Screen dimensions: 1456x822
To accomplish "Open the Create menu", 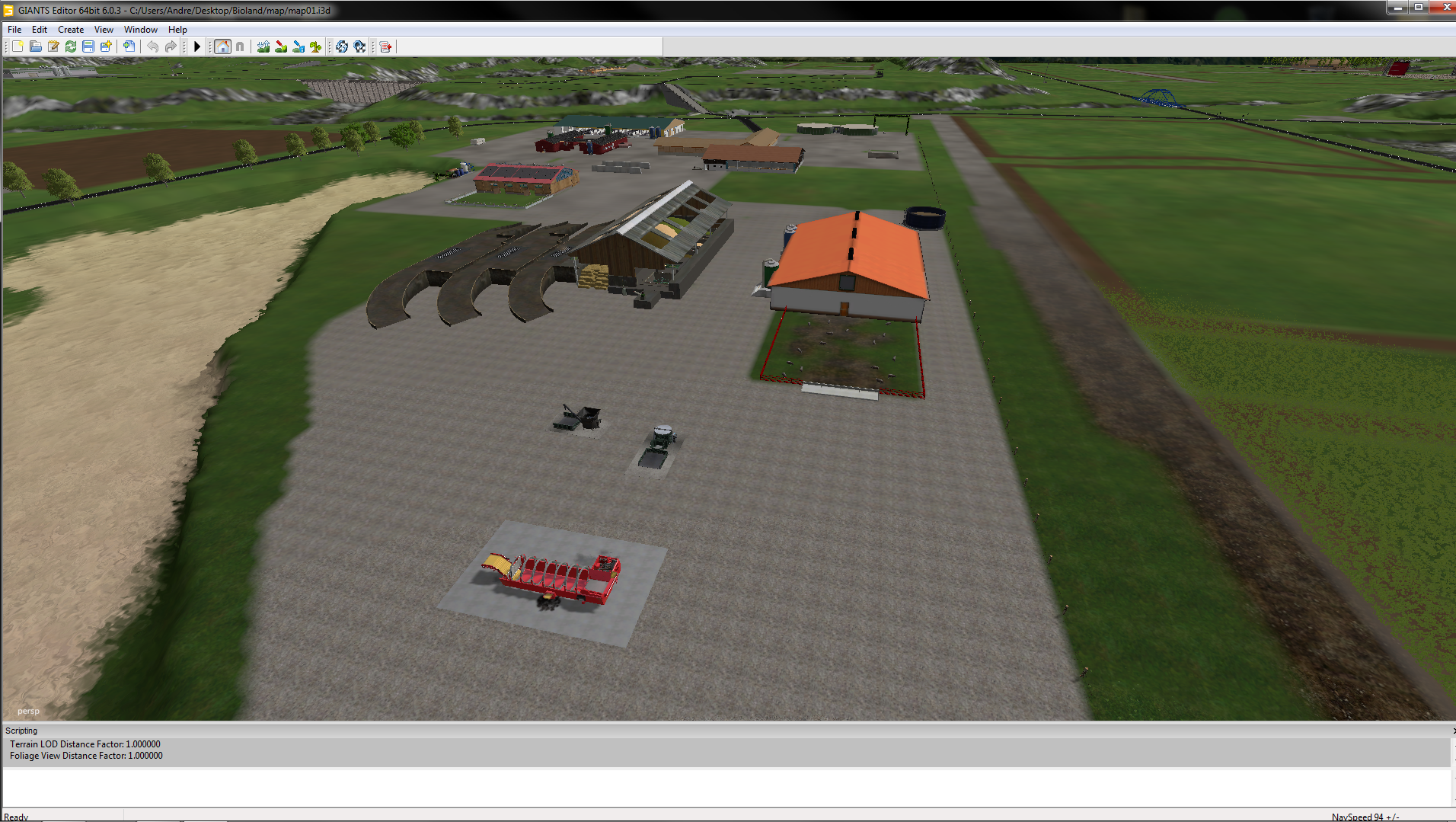I will pos(71,30).
